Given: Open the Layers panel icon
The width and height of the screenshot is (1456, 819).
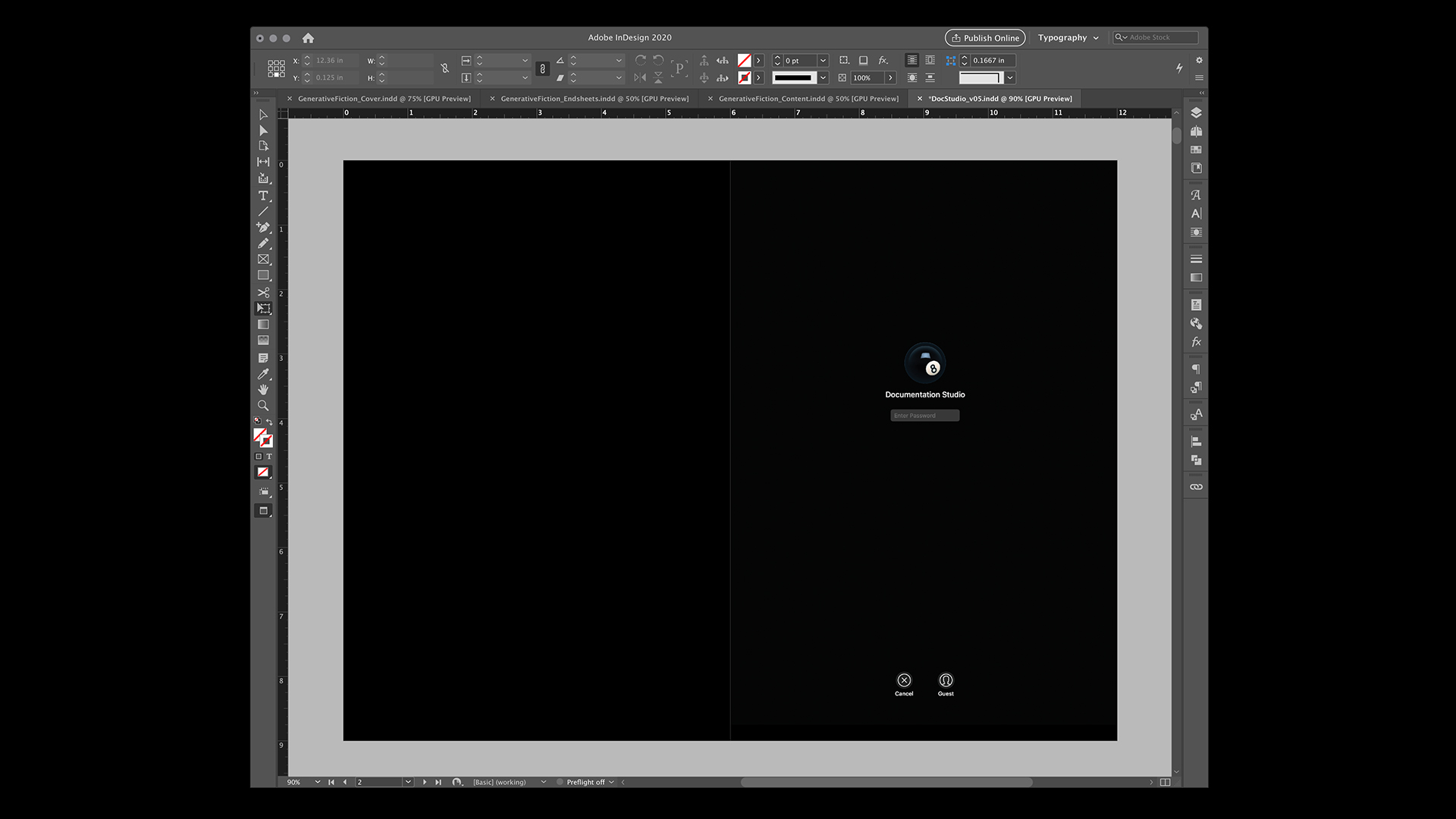Looking at the screenshot, I should click(1196, 113).
